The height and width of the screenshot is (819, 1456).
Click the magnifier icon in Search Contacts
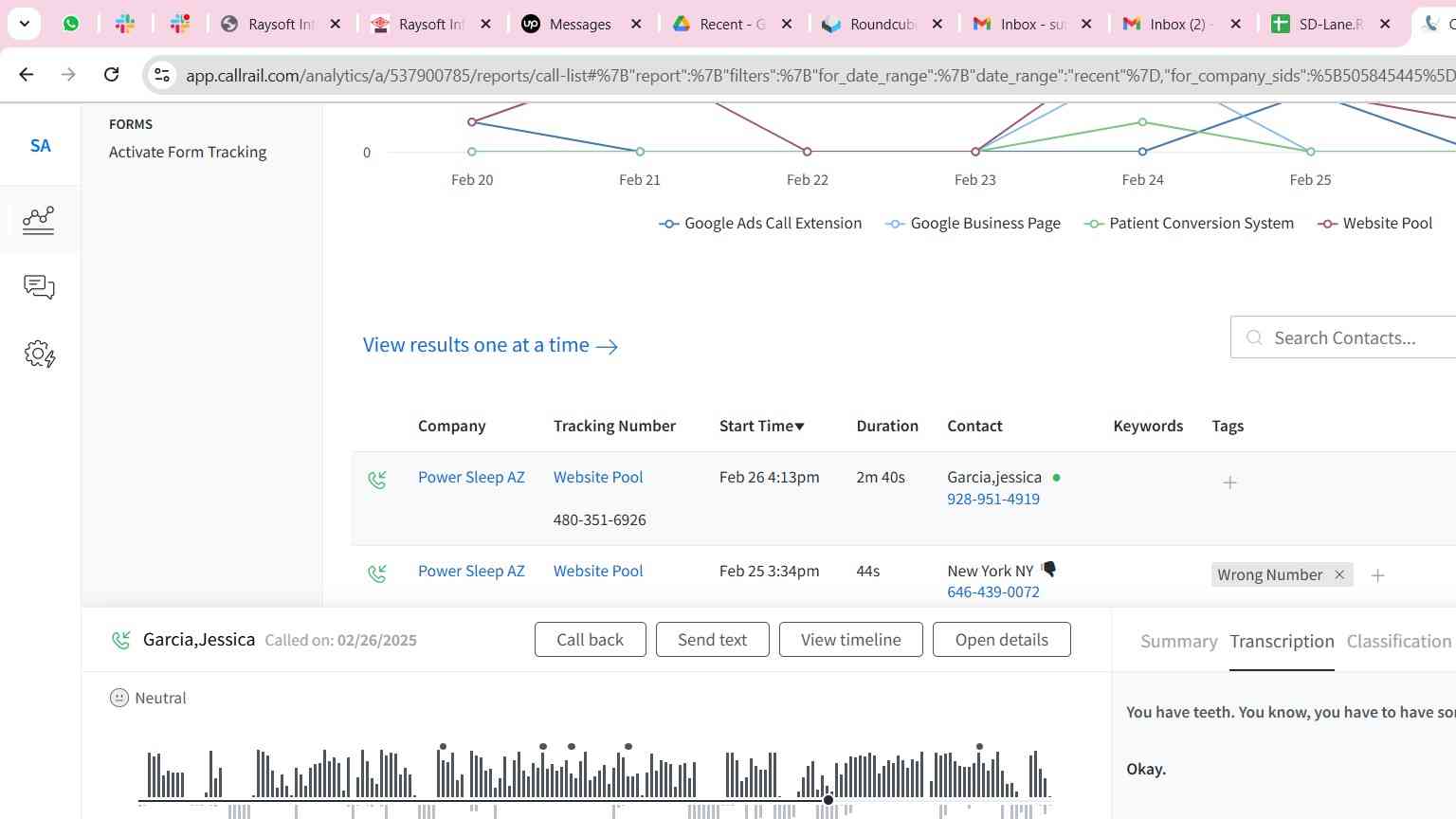click(1254, 337)
